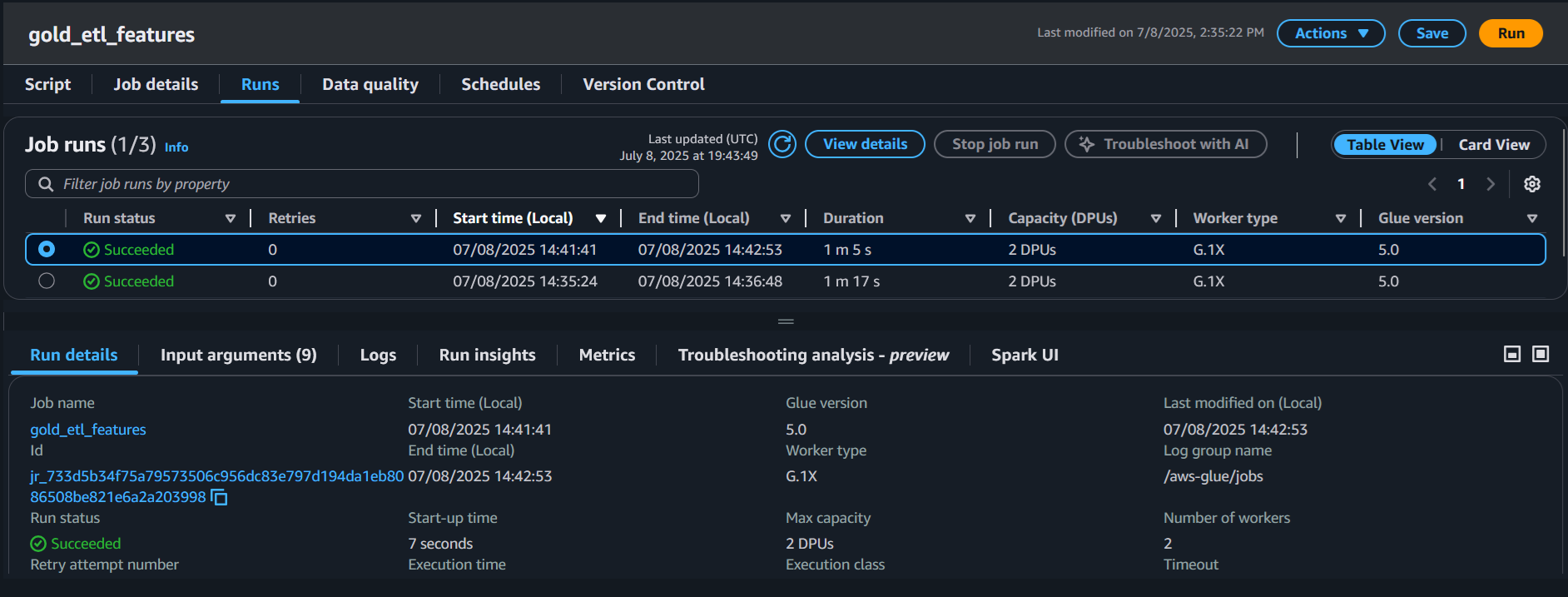Click the orange Run button

(1511, 33)
